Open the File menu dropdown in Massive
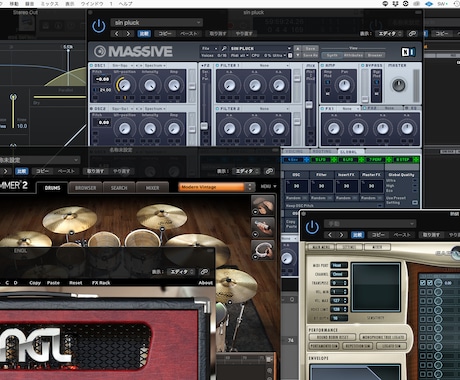The width and height of the screenshot is (460, 380). (210, 48)
